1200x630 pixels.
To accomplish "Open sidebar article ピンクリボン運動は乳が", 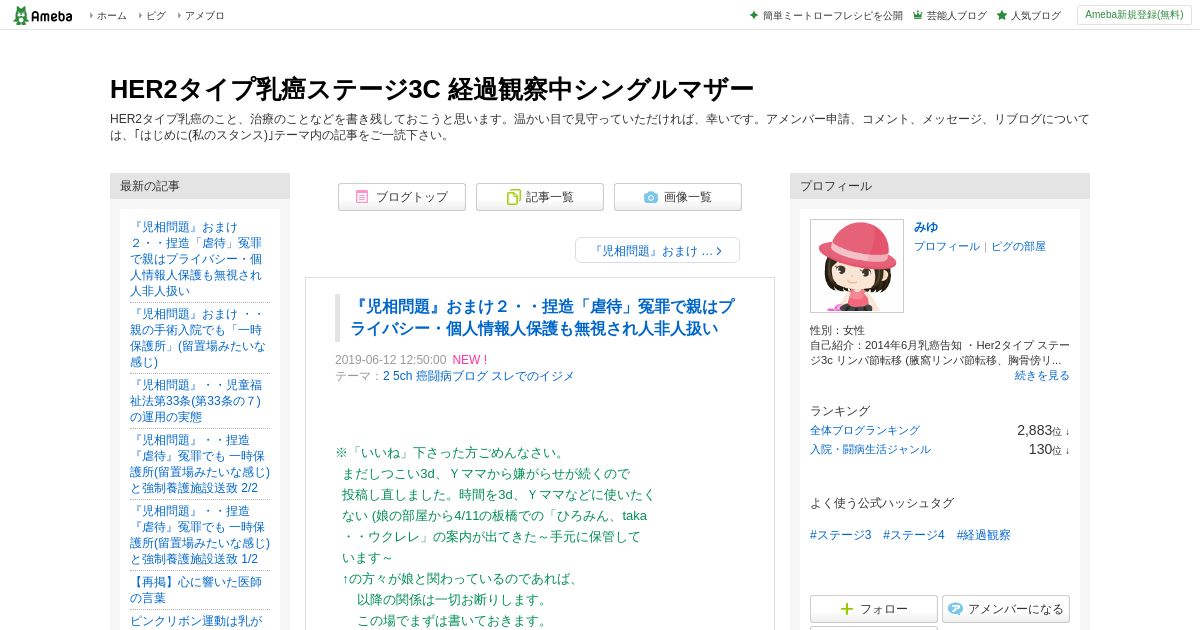I will point(196,621).
